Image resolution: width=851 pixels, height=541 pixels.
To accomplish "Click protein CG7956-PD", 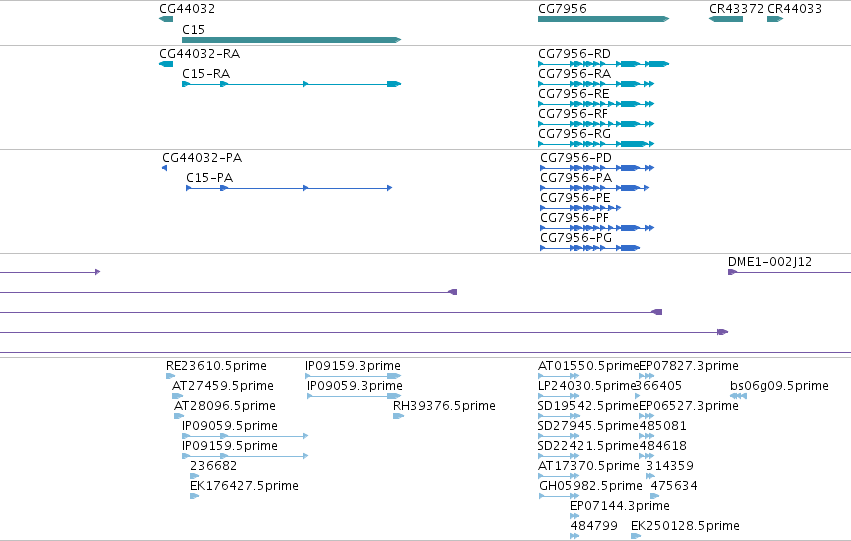I will click(597, 168).
